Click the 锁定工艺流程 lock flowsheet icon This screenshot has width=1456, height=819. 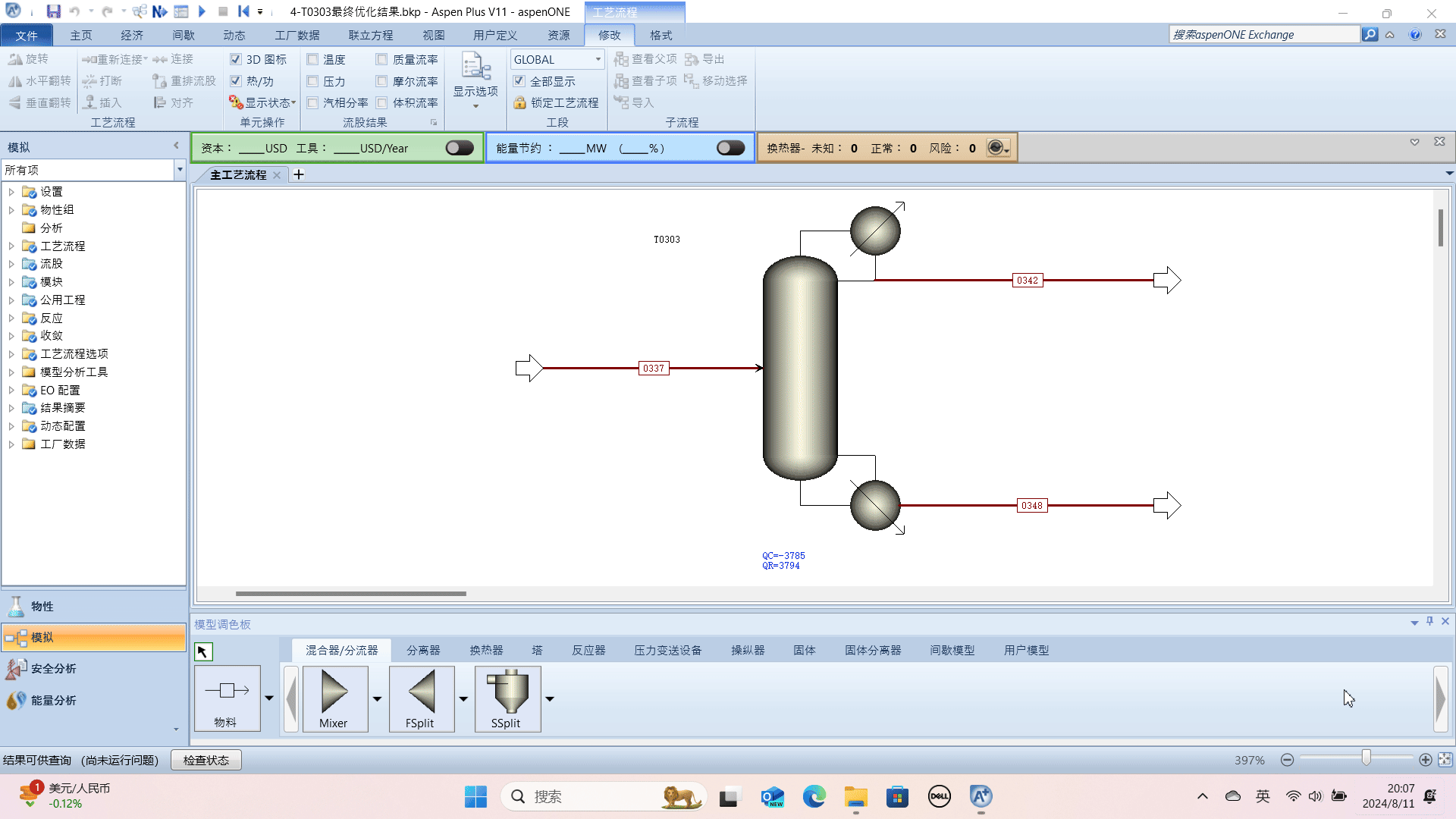coord(519,102)
